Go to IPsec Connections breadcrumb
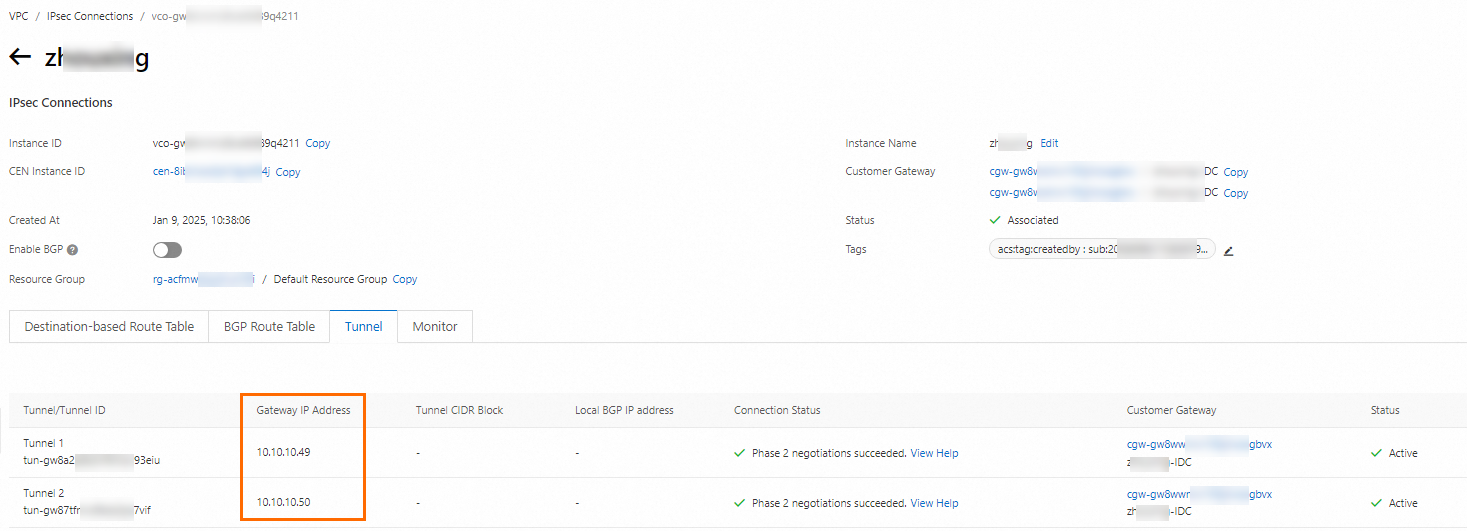This screenshot has height=531, width=1467. (x=90, y=17)
